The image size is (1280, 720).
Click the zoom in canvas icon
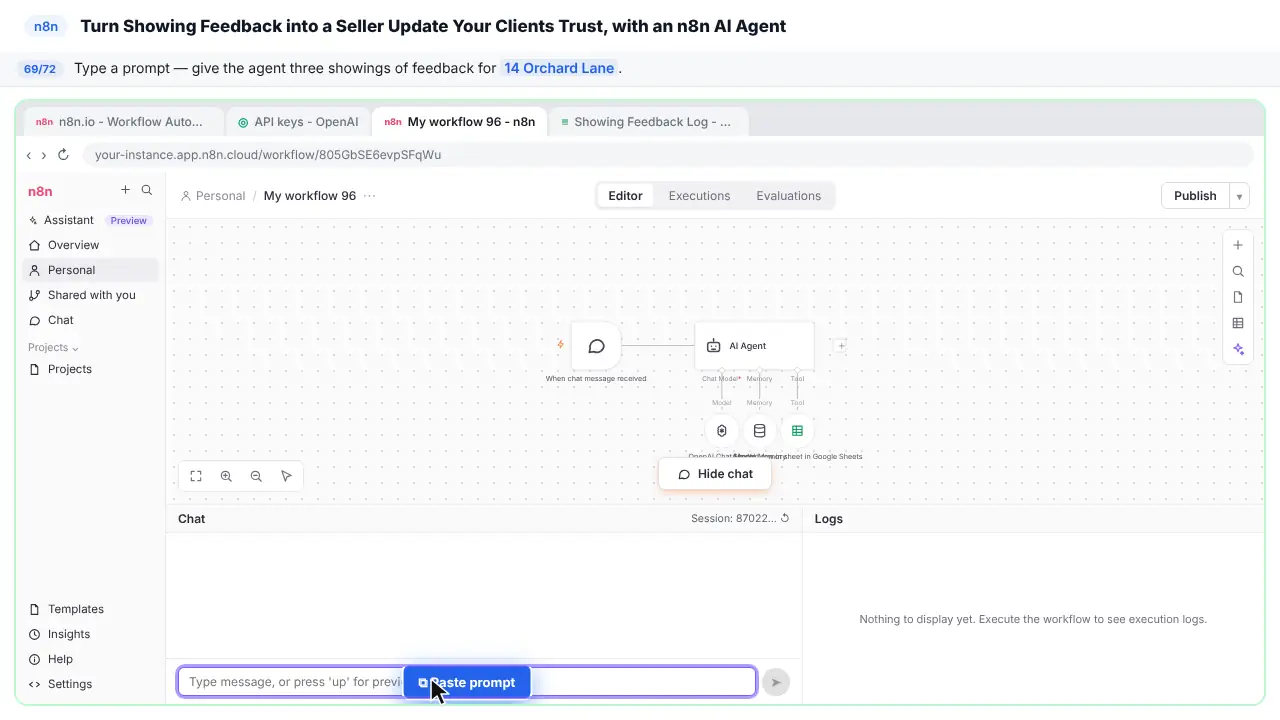[226, 476]
